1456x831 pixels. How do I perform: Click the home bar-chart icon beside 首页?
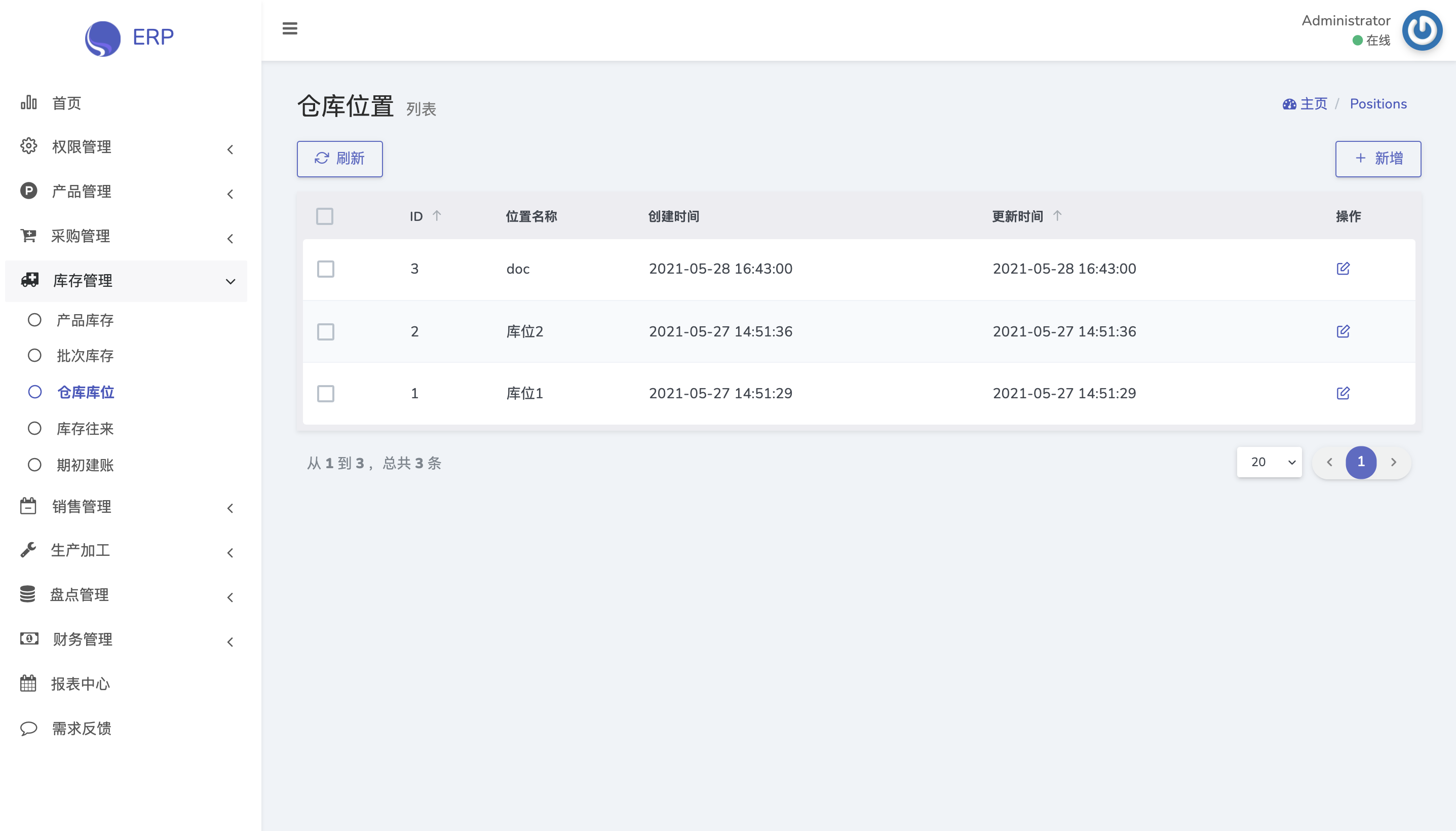(28, 103)
